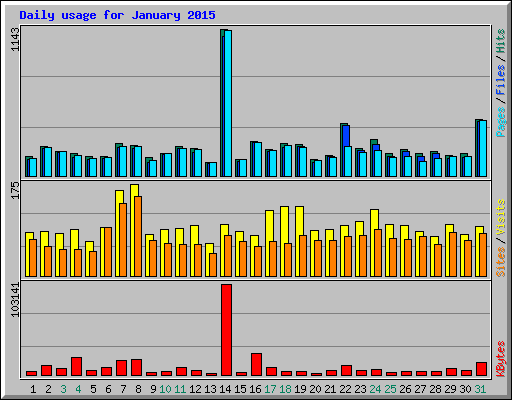The height and width of the screenshot is (400, 512).
Task: Select day label 27 on the axis
Action: click(420, 389)
